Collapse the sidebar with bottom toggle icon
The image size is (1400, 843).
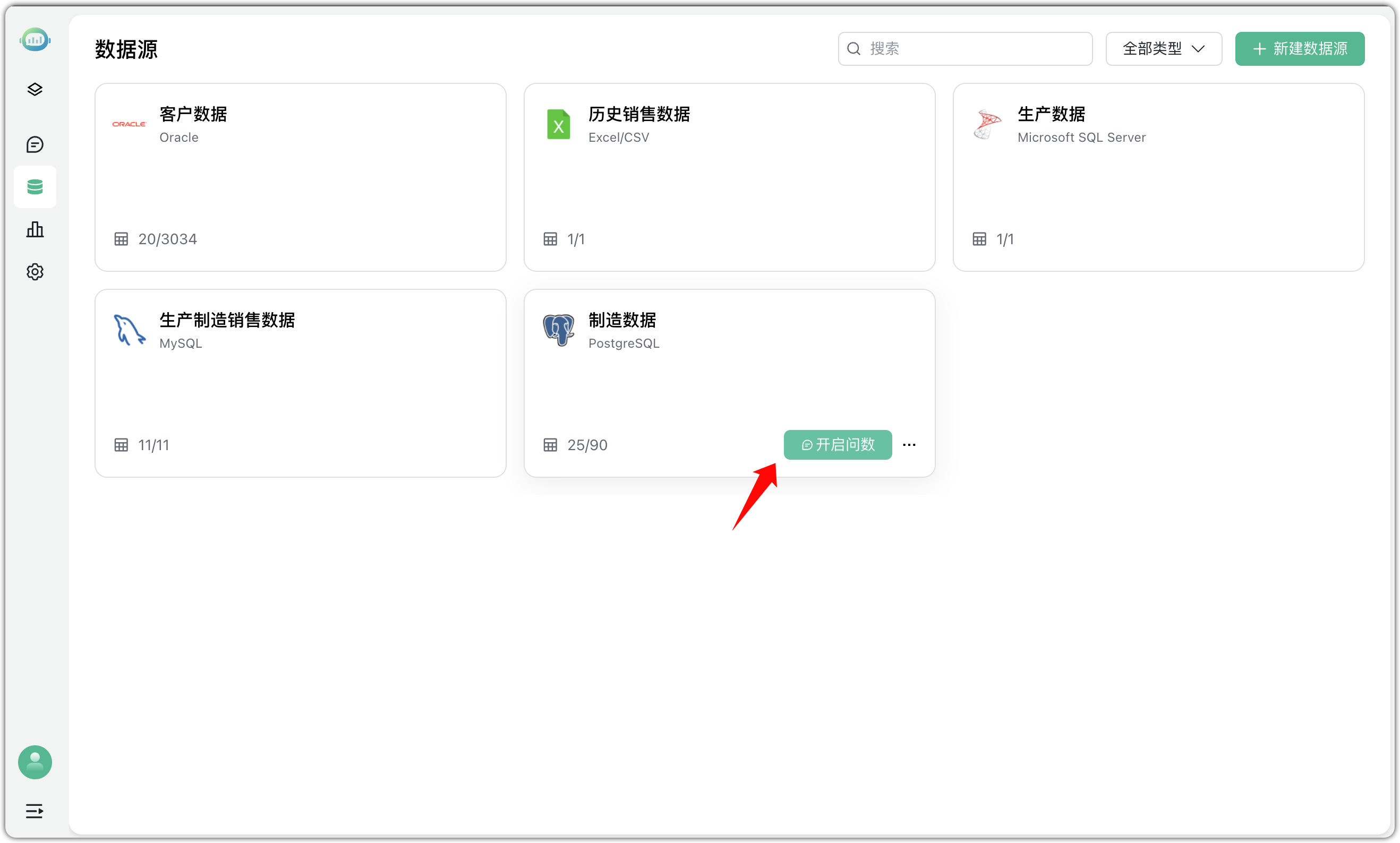pos(35,811)
